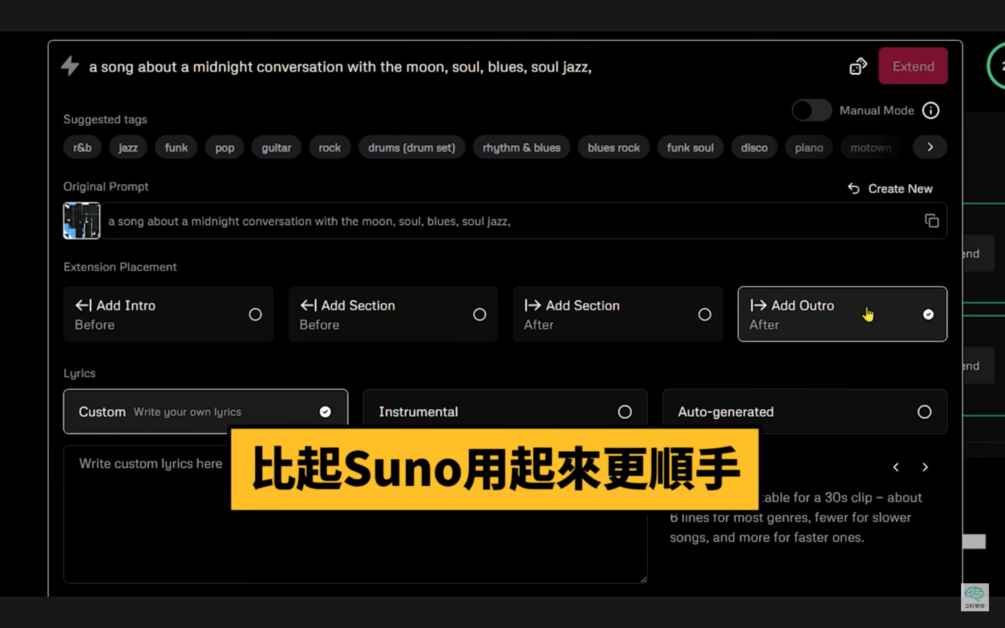The width and height of the screenshot is (1005, 628).
Task: Enable Manual Mode
Action: click(x=810, y=110)
